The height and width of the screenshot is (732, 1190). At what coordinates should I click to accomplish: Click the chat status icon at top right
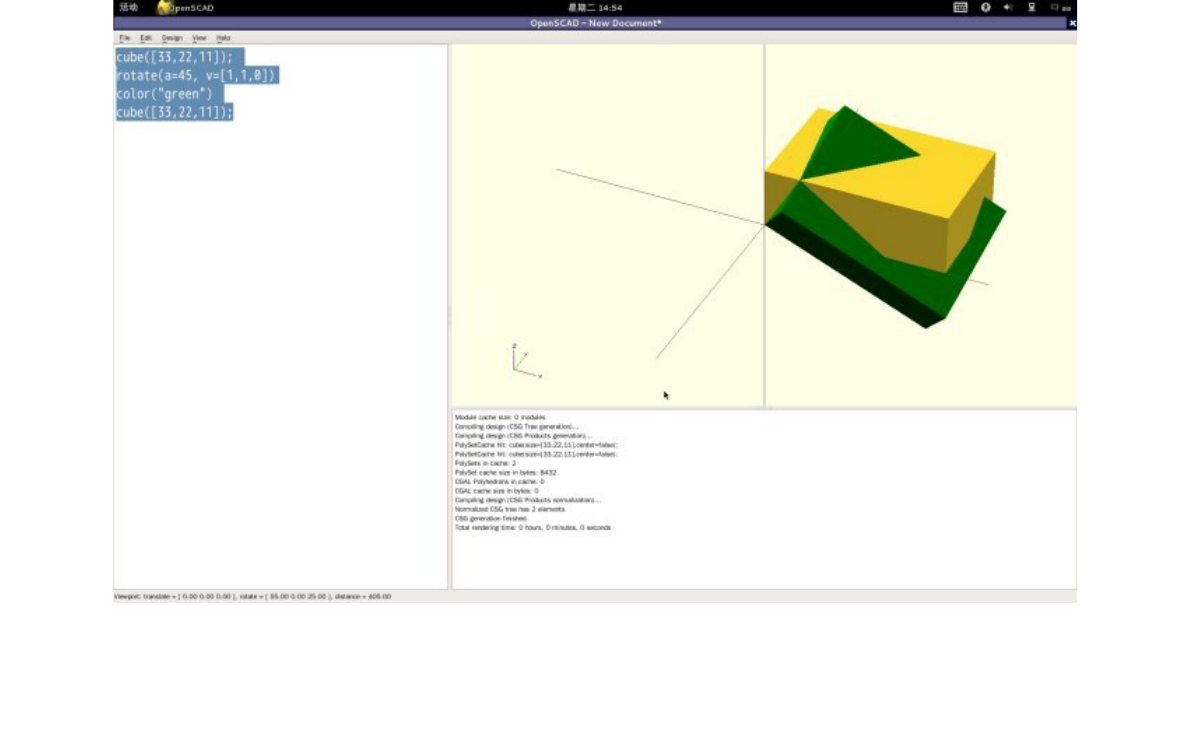pos(1056,8)
